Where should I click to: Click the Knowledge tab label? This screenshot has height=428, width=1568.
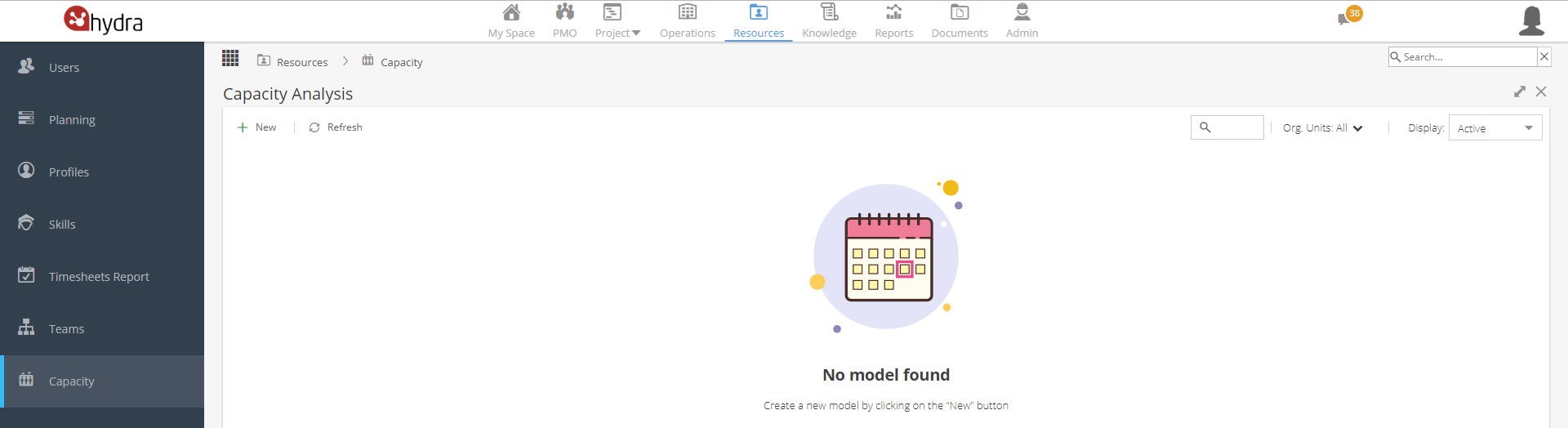[830, 33]
